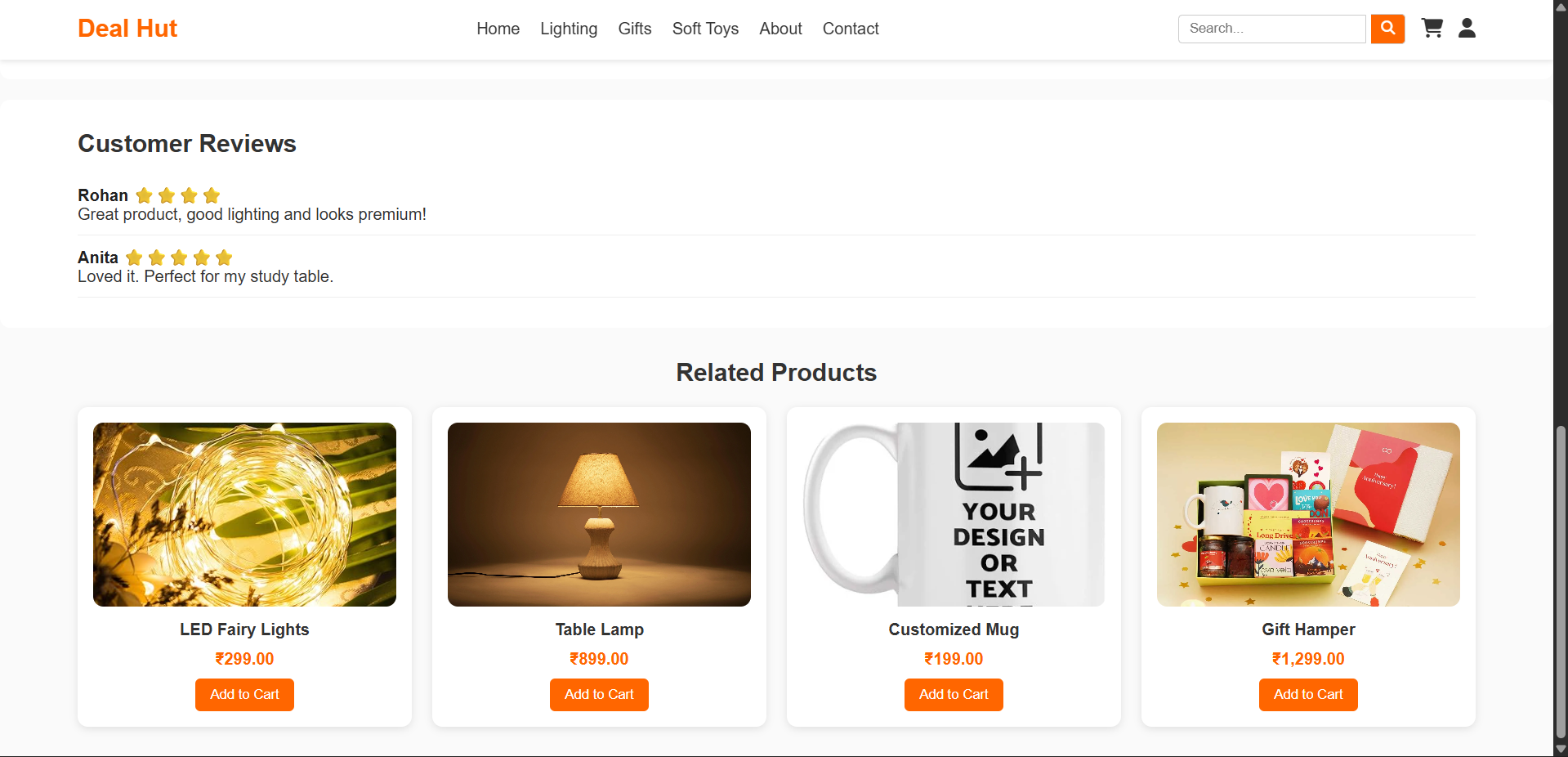Click the page vertical scrollbar thumb
Screen dimensions: 1568x757
click(x=1561, y=580)
